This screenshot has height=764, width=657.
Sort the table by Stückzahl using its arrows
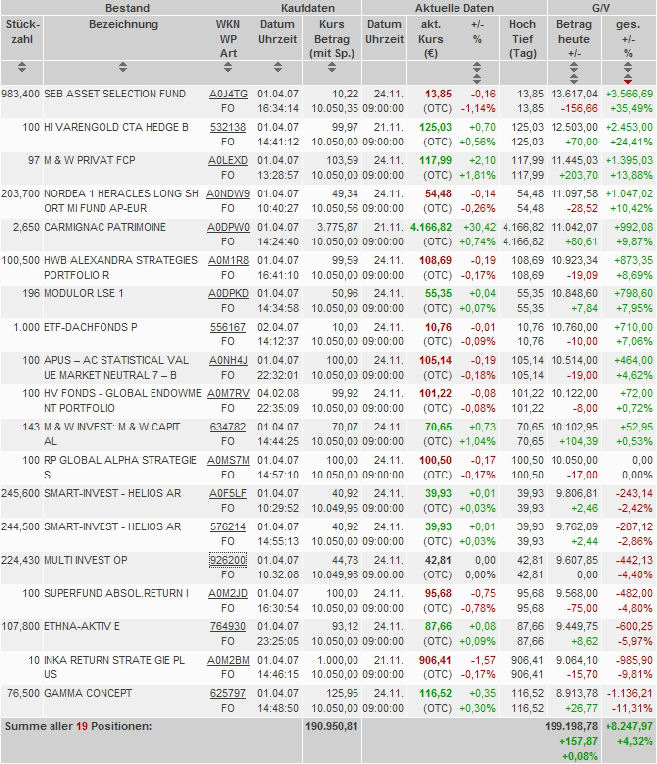(22, 67)
